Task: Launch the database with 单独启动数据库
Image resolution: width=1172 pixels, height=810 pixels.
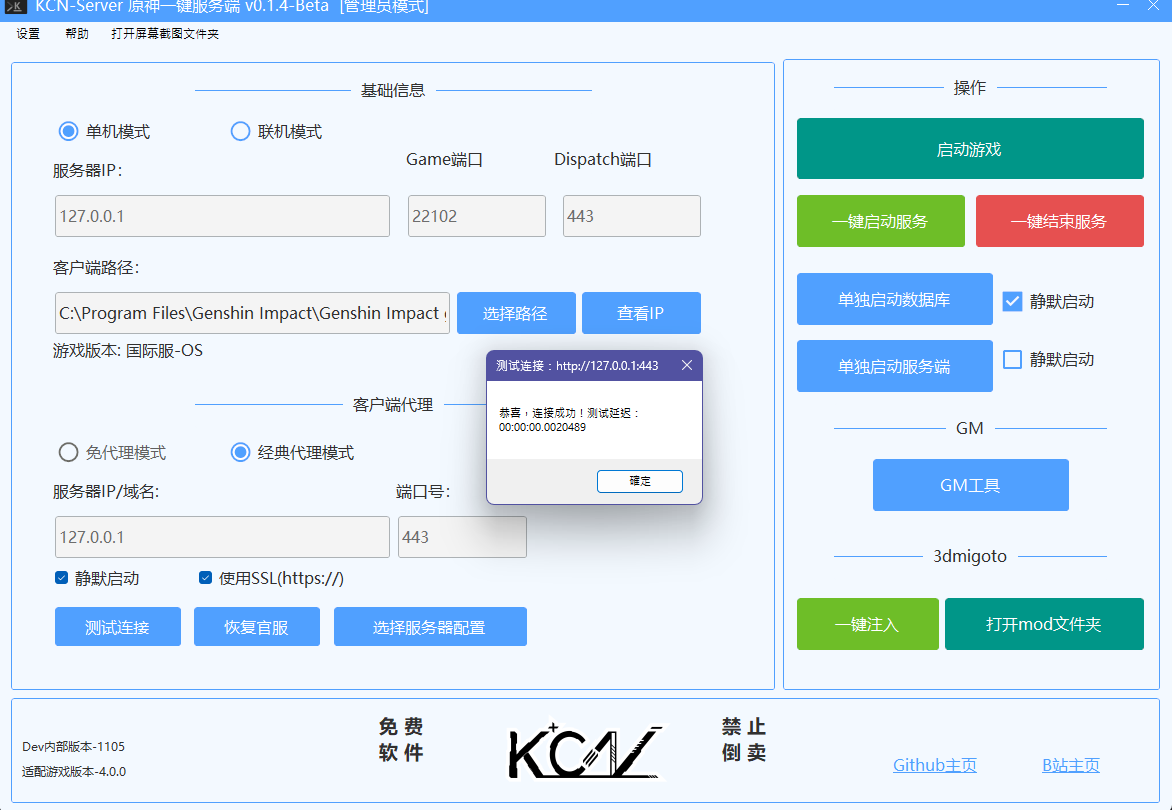Action: 894,299
